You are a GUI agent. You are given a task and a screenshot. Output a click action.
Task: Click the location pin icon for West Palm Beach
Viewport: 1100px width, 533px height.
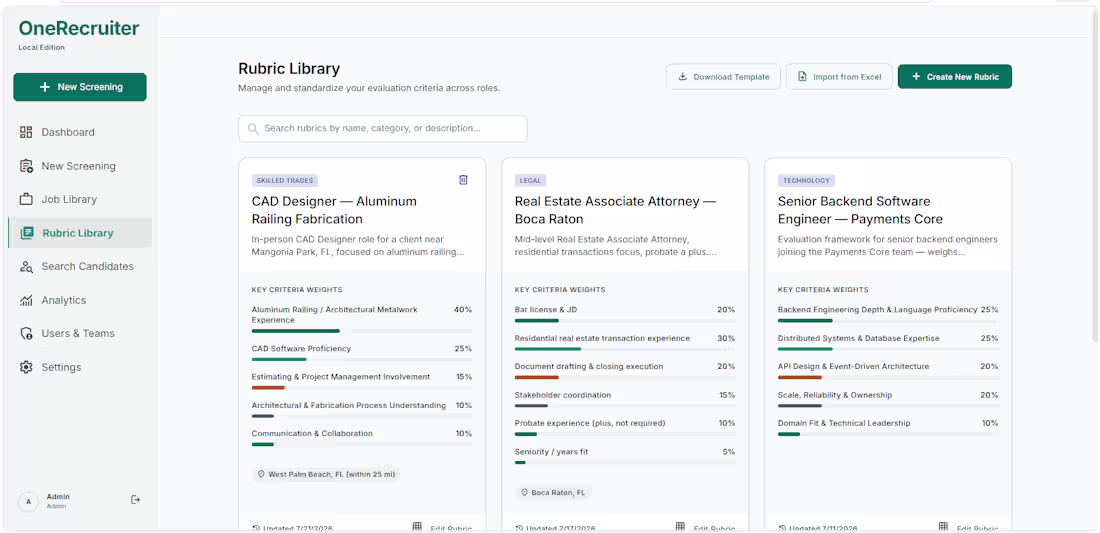(x=261, y=474)
